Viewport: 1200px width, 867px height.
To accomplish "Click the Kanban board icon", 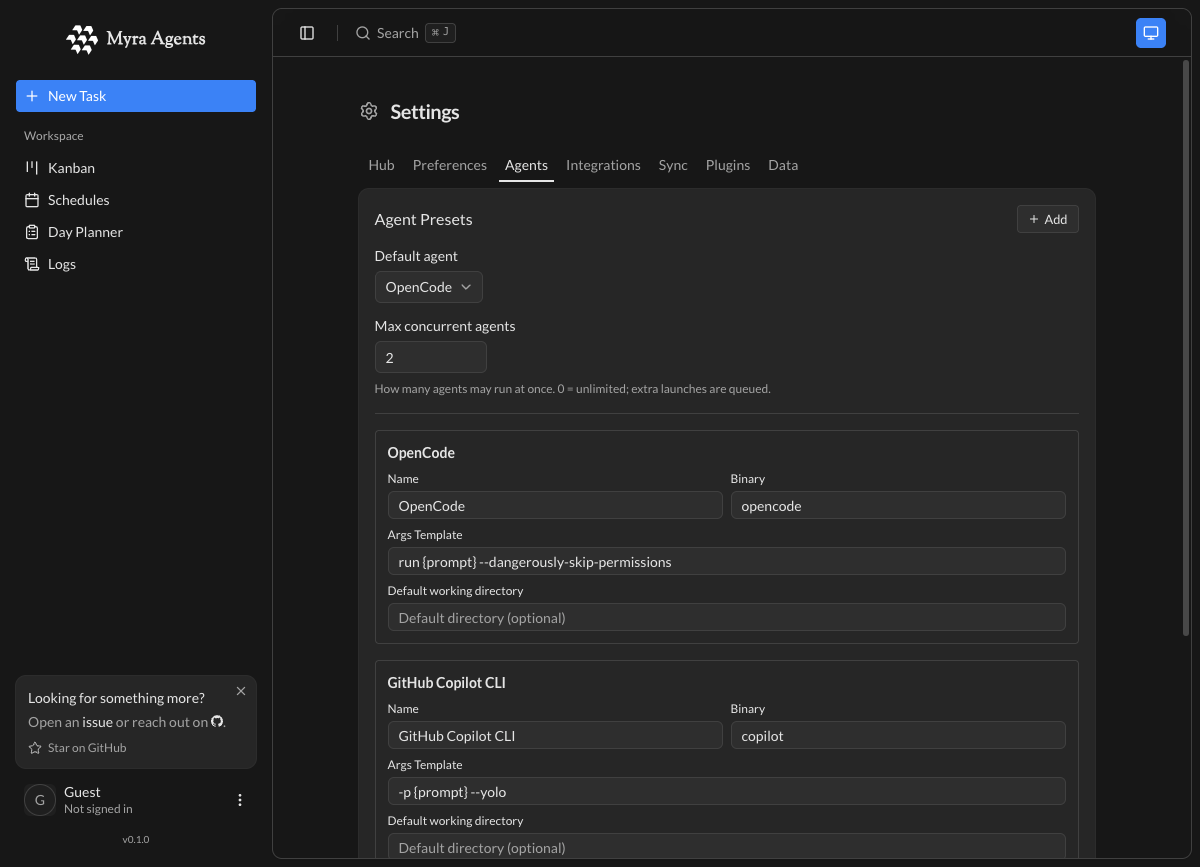I will tap(32, 168).
